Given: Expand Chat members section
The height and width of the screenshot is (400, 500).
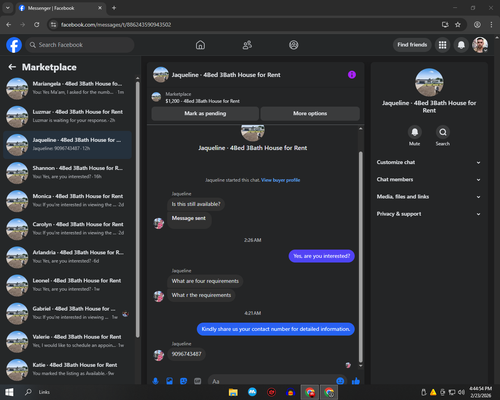Looking at the screenshot, I should tap(429, 180).
